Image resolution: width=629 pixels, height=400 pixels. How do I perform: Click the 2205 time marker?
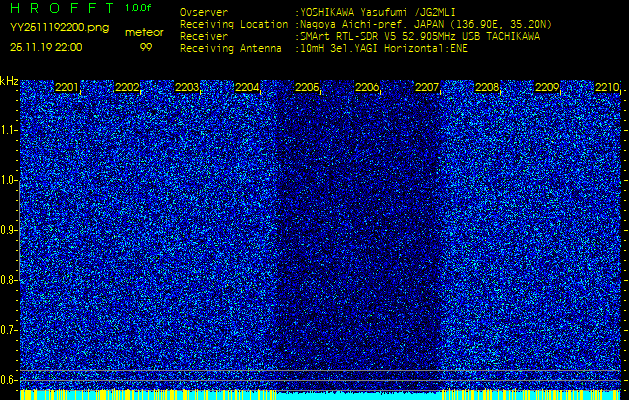(x=307, y=87)
